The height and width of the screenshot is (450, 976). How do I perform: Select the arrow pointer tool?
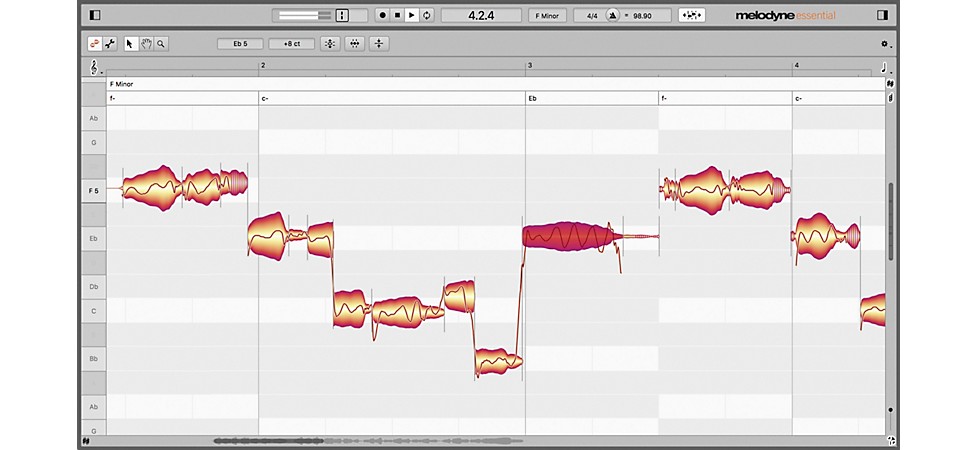pyautogui.click(x=130, y=44)
